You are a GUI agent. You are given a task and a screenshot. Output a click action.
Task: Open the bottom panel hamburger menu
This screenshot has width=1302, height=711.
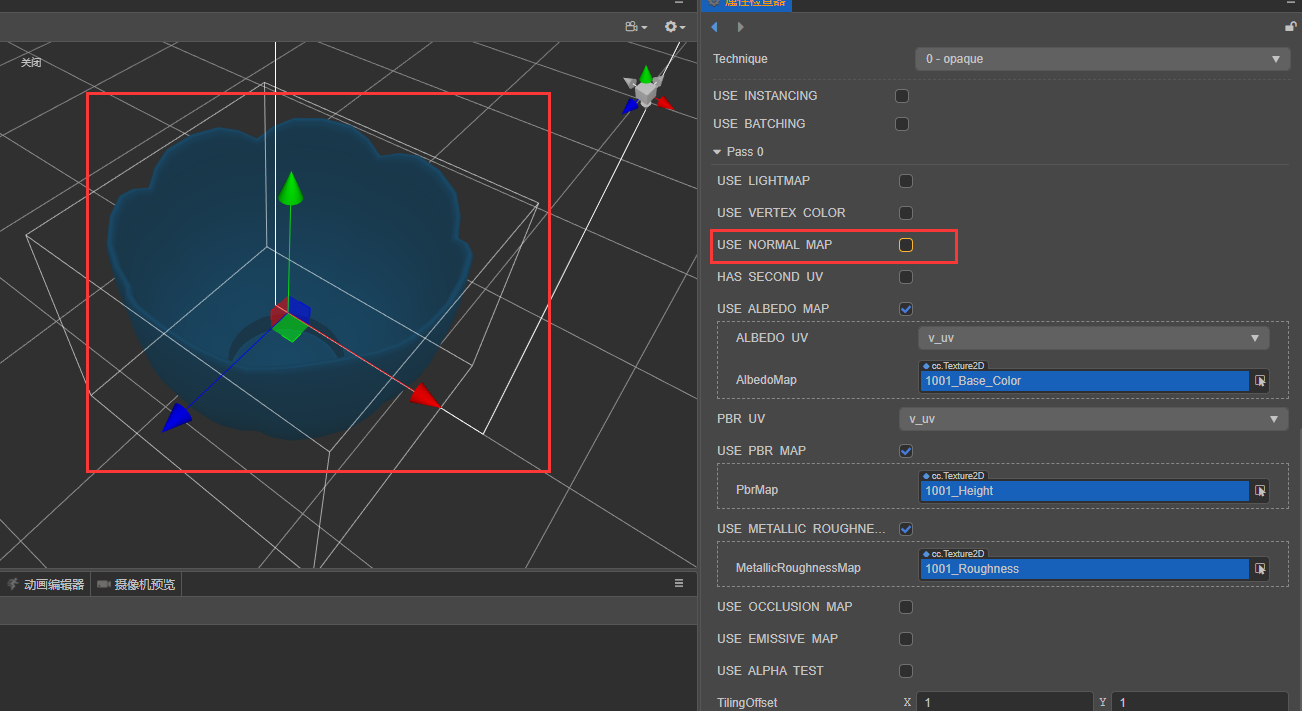click(x=679, y=583)
